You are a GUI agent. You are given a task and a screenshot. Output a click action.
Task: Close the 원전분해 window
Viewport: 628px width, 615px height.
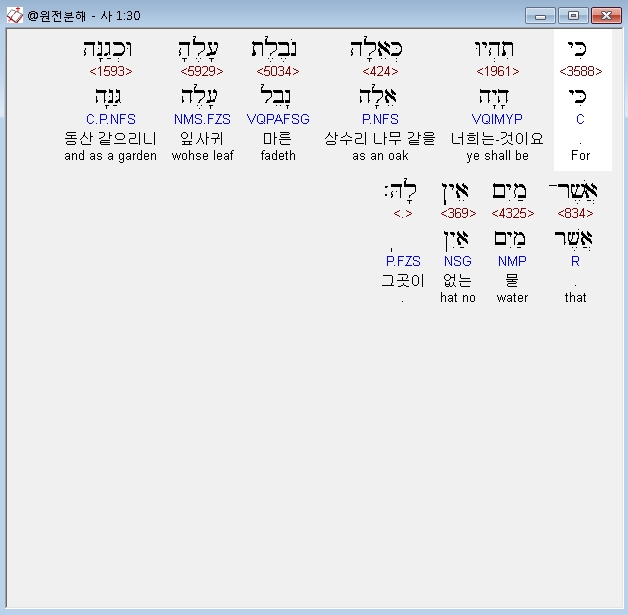pos(606,16)
